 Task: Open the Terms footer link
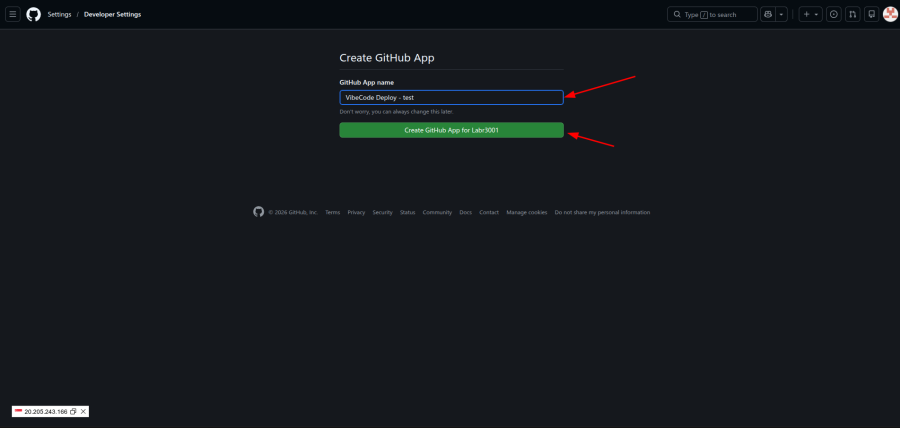tap(332, 212)
